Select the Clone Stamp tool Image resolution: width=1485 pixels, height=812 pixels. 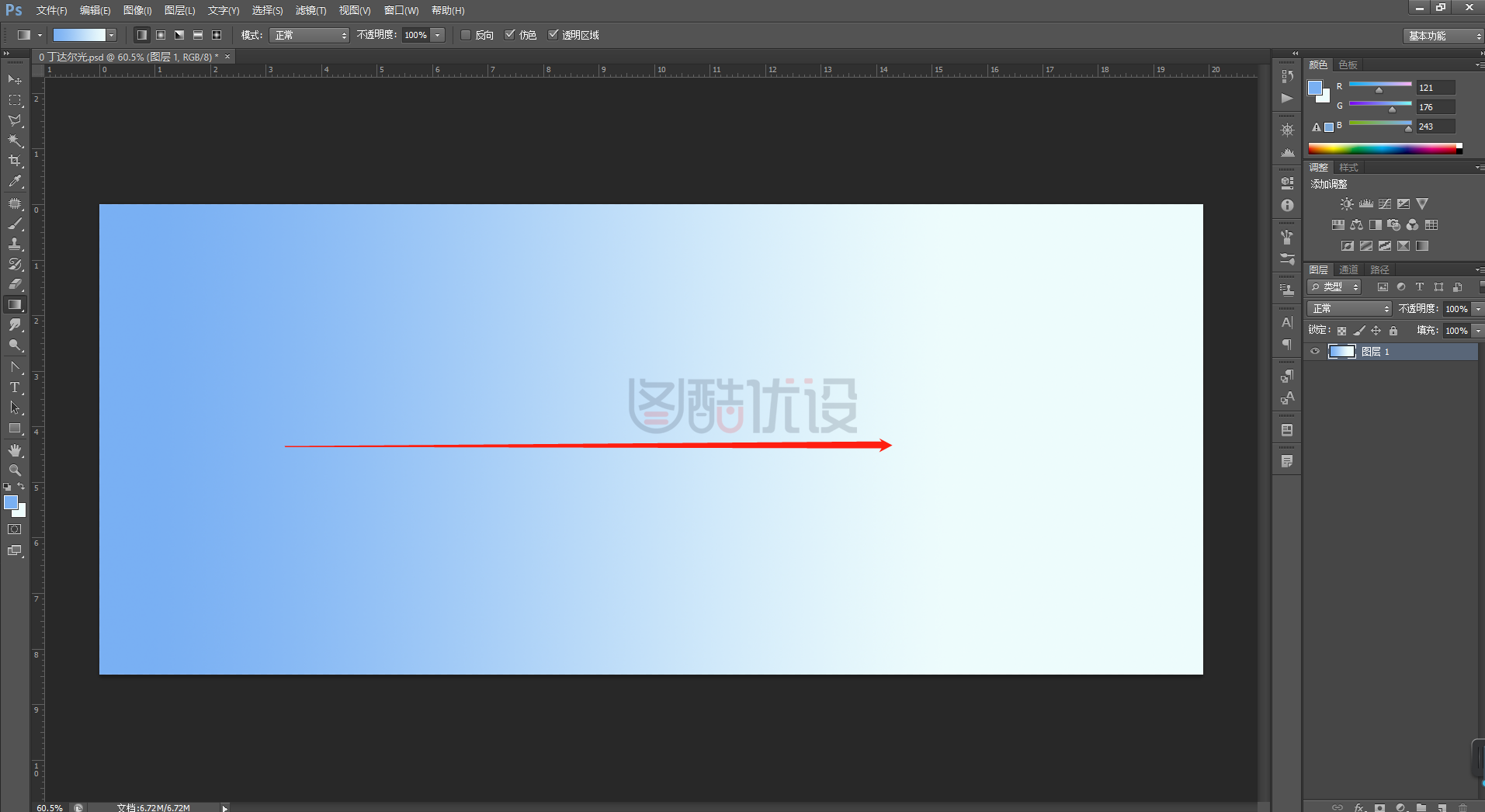[x=15, y=244]
